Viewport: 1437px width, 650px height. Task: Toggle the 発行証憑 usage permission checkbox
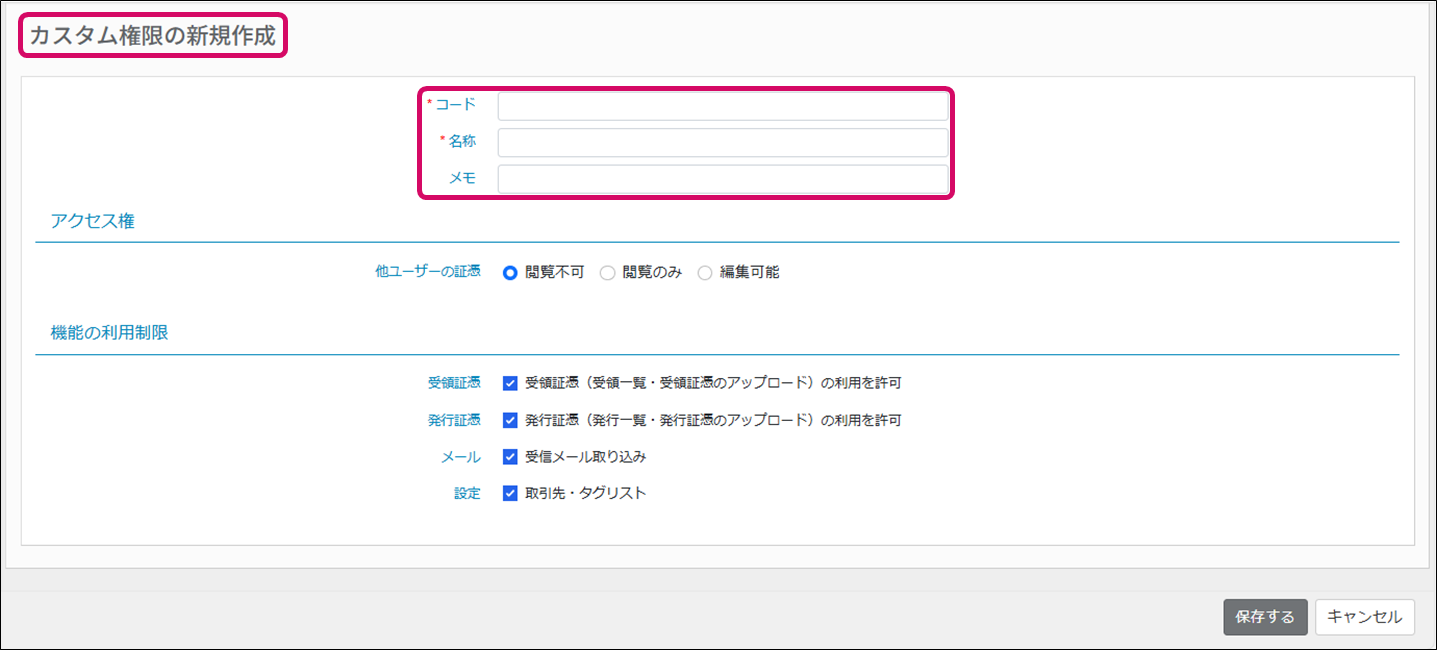pos(510,420)
